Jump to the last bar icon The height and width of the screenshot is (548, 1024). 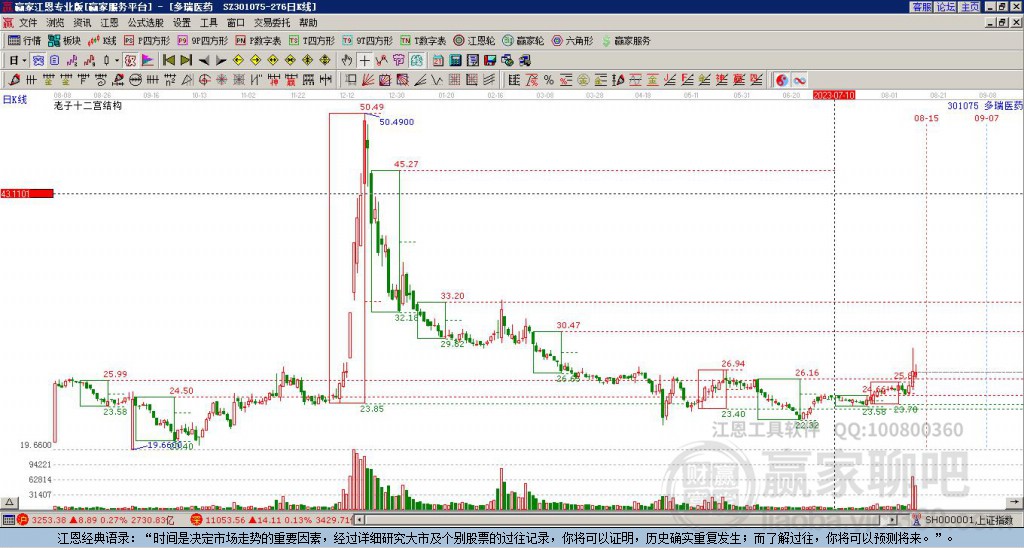click(x=186, y=61)
